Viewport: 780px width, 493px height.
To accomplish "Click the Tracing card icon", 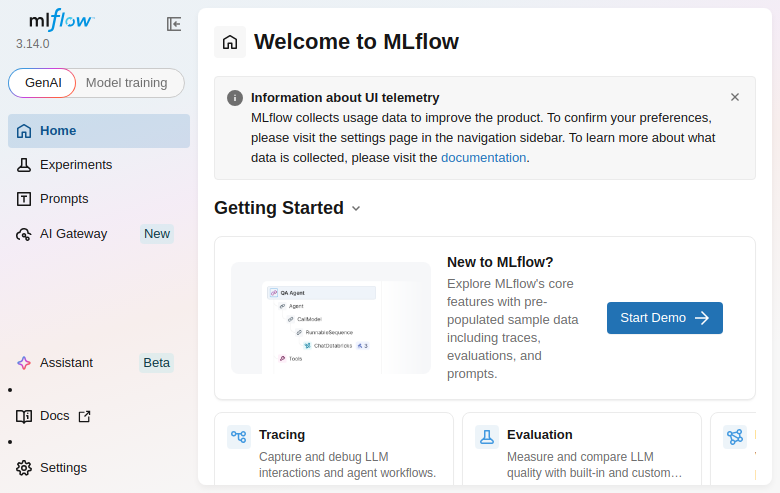I will 239,437.
